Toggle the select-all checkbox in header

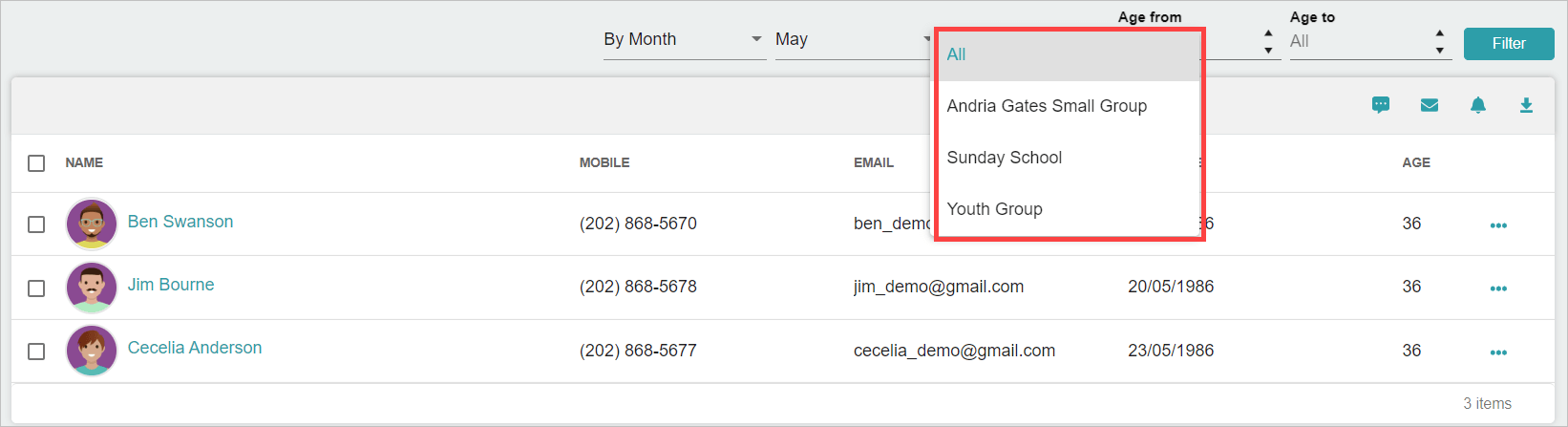[x=36, y=163]
